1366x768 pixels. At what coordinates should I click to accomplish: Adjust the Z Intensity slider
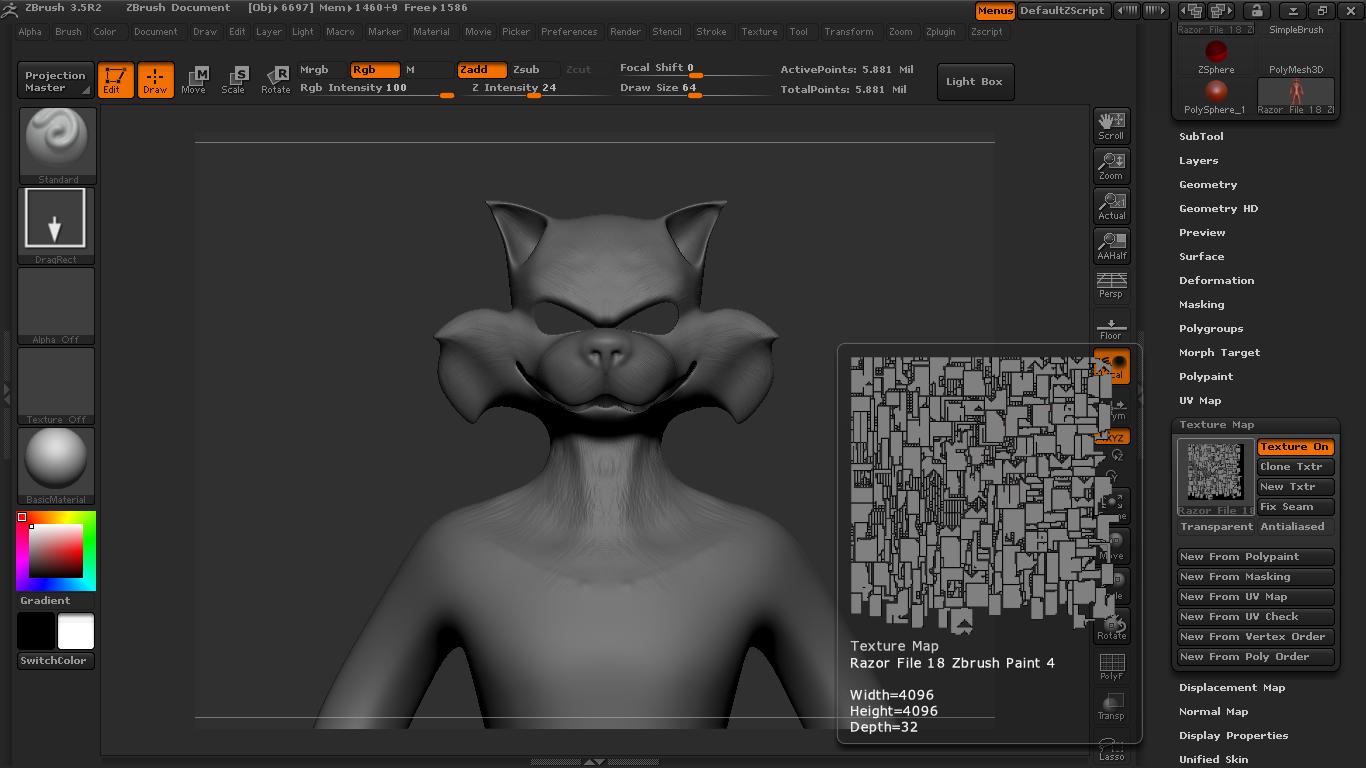(x=533, y=89)
